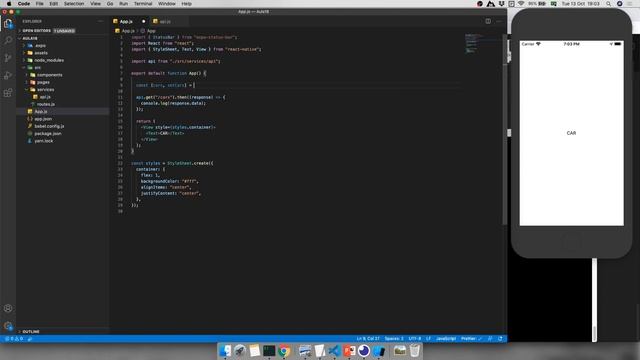Screen dimensions: 640x360
Task: Open Launchpad rocket from the Dock
Action: 240,351
